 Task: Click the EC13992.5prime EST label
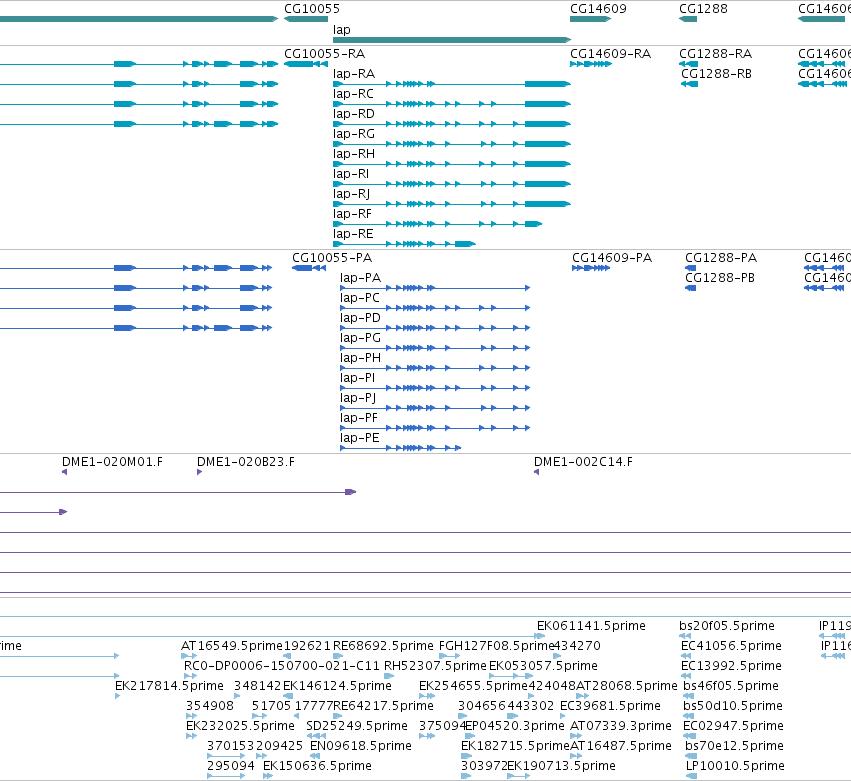coord(731,666)
